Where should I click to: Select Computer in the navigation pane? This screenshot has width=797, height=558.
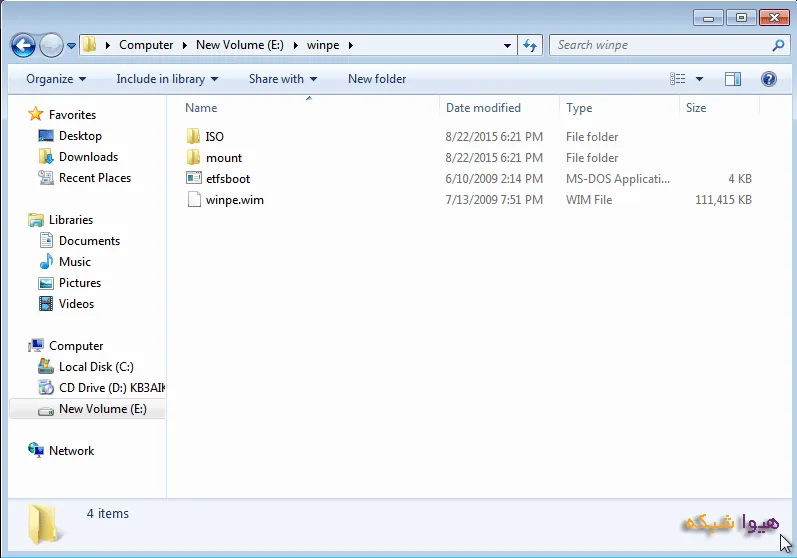[x=76, y=346]
